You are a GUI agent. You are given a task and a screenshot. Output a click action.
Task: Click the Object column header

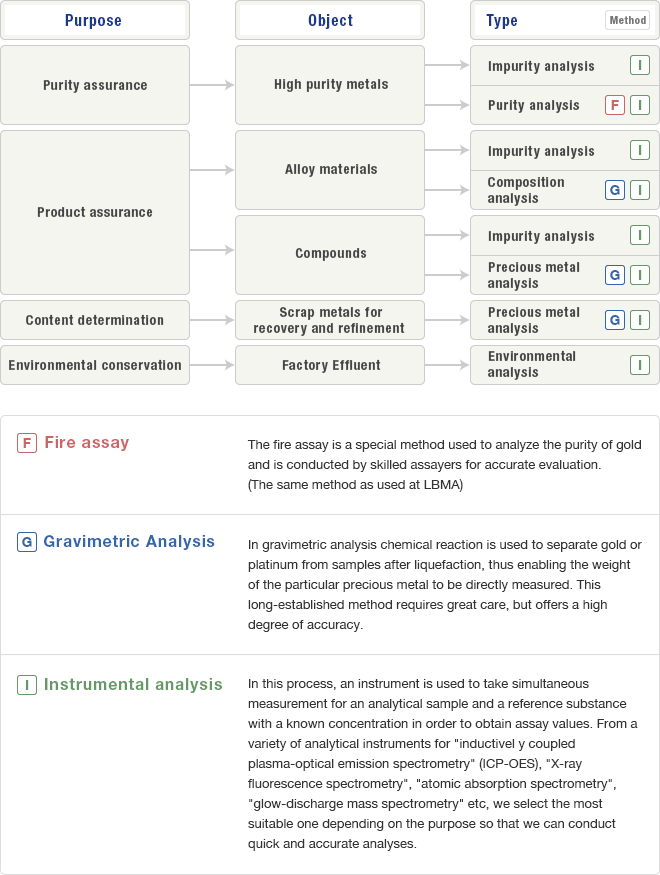(330, 20)
